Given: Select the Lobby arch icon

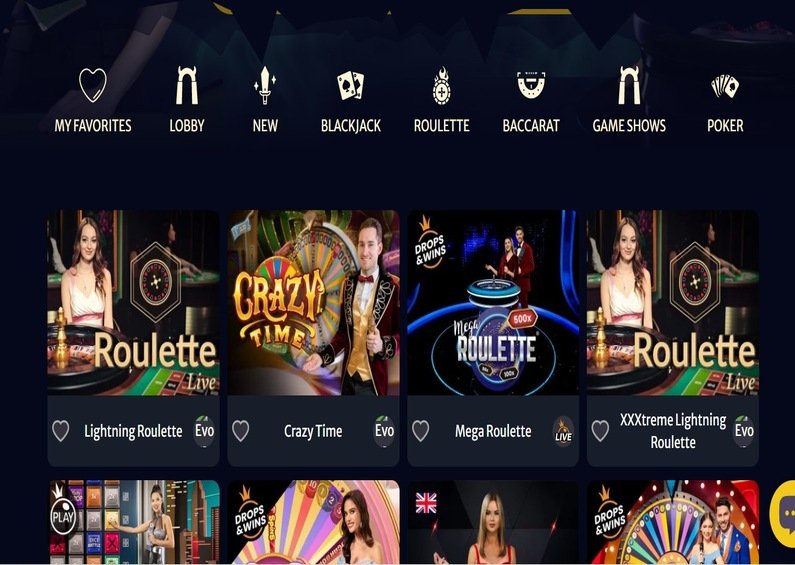Looking at the screenshot, I should coord(187,85).
